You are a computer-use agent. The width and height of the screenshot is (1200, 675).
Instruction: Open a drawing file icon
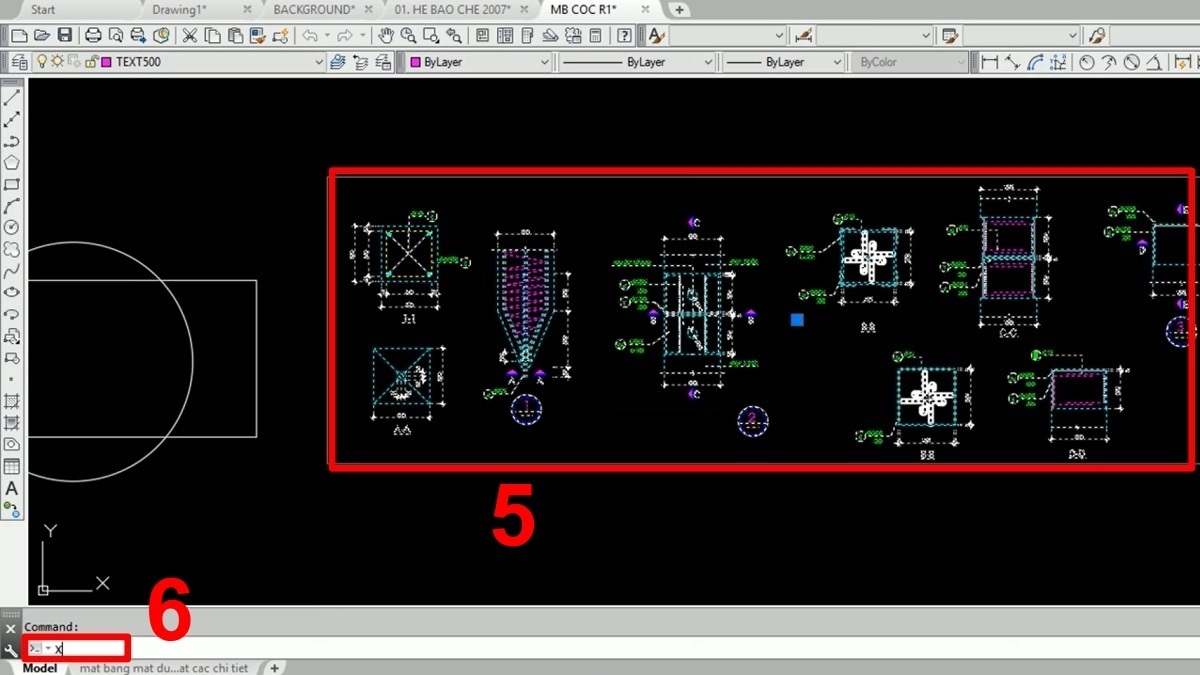pos(42,36)
